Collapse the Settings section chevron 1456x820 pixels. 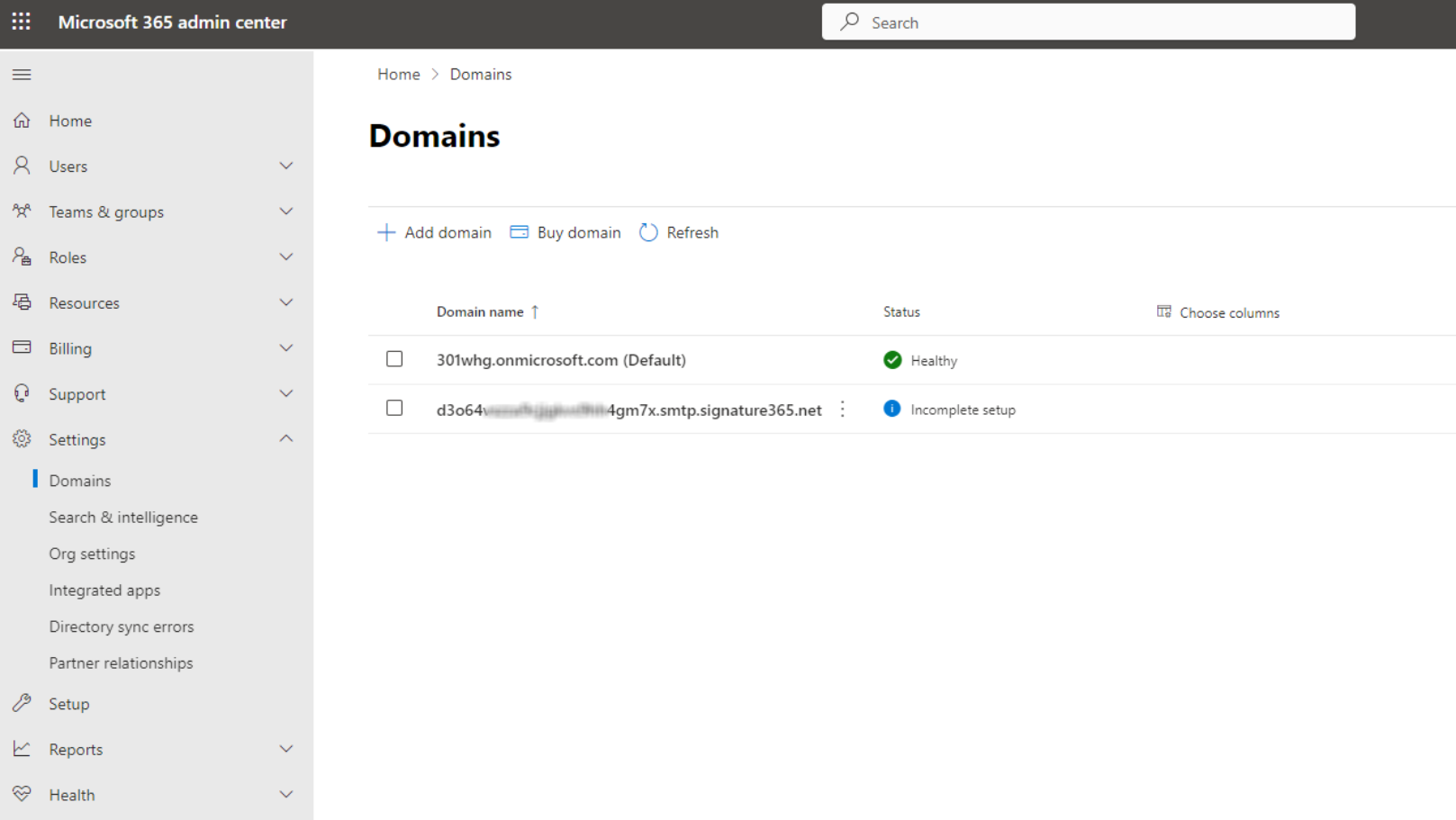[x=286, y=438]
